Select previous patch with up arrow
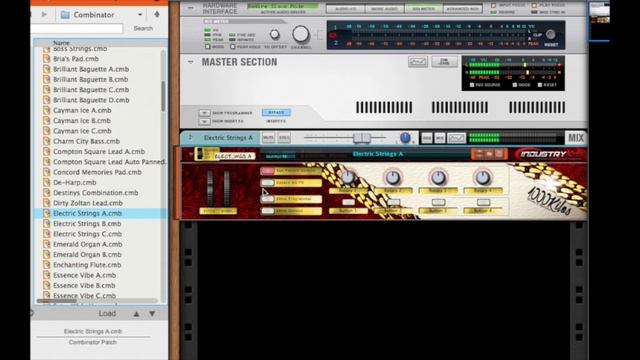640x360 pixels. point(136,314)
